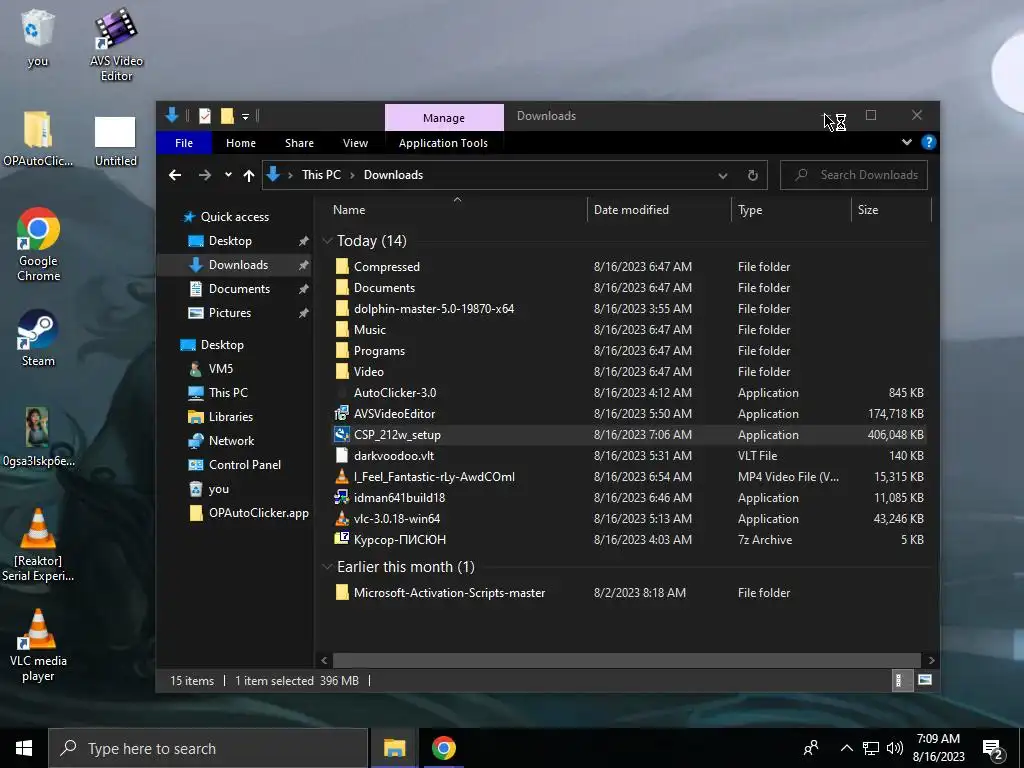Click This PC in the address bar
Screen dimensions: 1024x768
321,175
